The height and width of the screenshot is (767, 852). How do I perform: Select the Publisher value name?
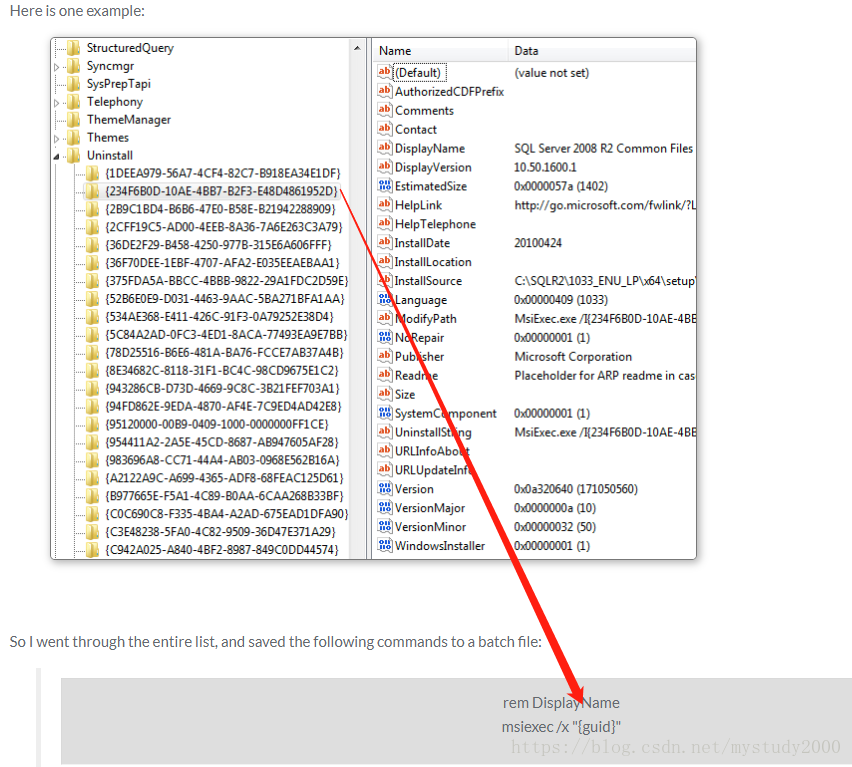pos(419,356)
